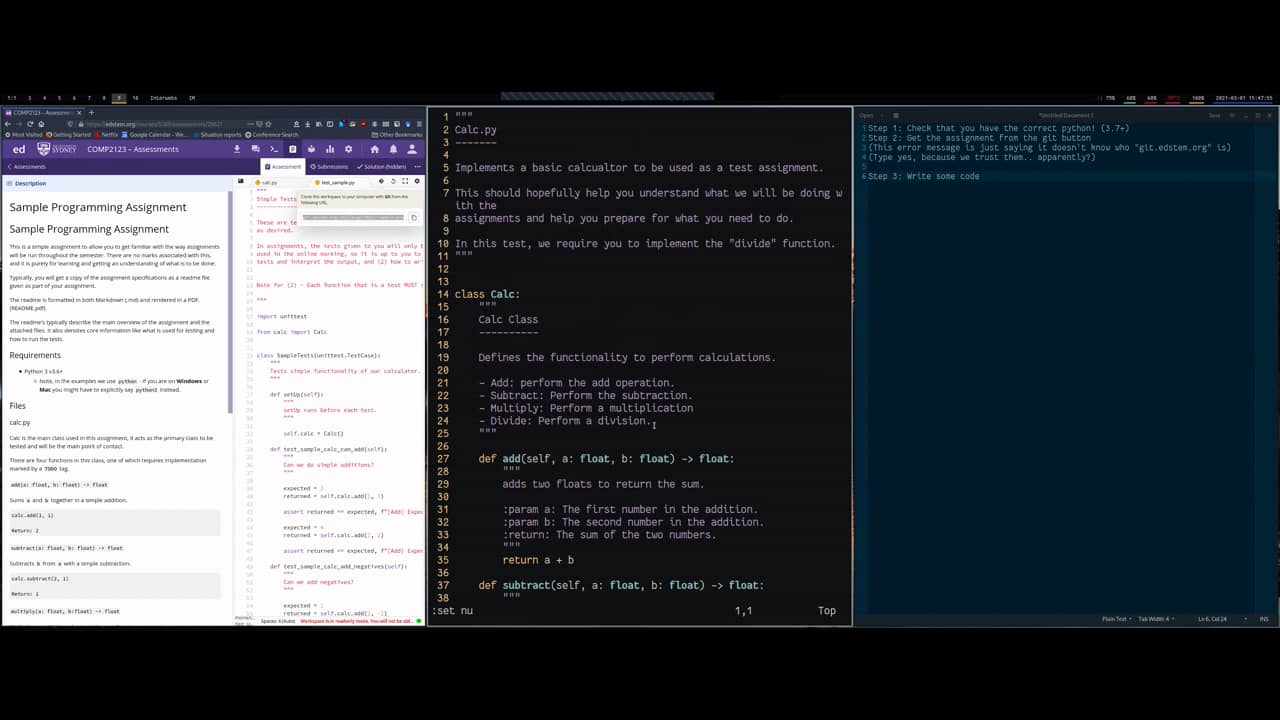Open Conference Search bookmark
The image size is (1280, 720).
click(x=272, y=134)
